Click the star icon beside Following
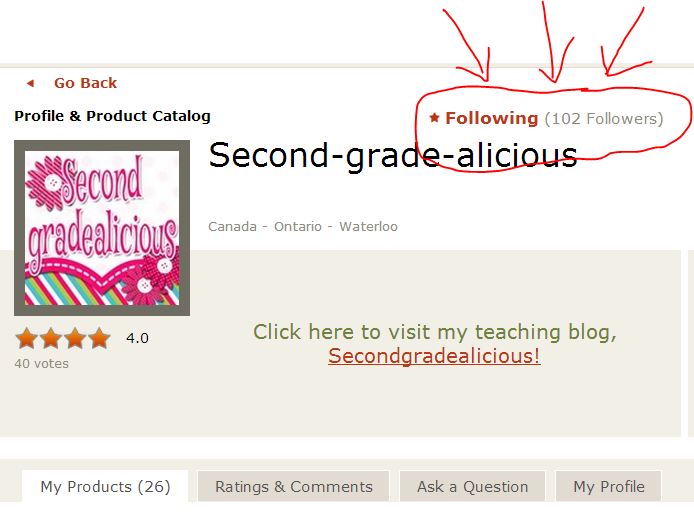The width and height of the screenshot is (694, 521). 434,118
